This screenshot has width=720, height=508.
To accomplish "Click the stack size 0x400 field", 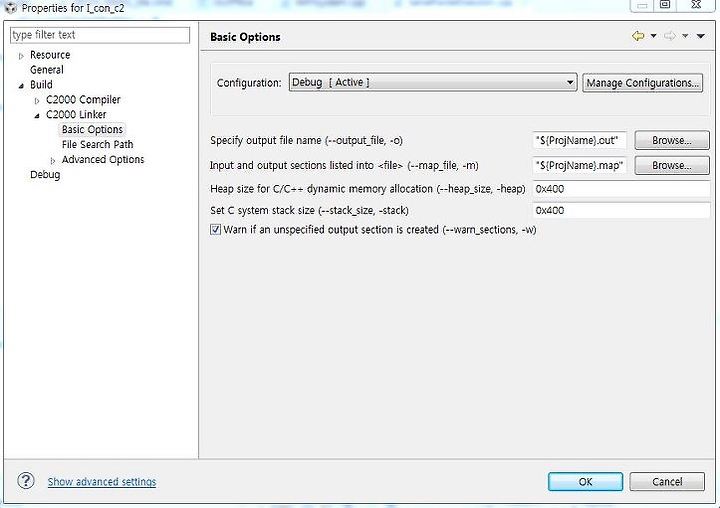I will click(621, 210).
